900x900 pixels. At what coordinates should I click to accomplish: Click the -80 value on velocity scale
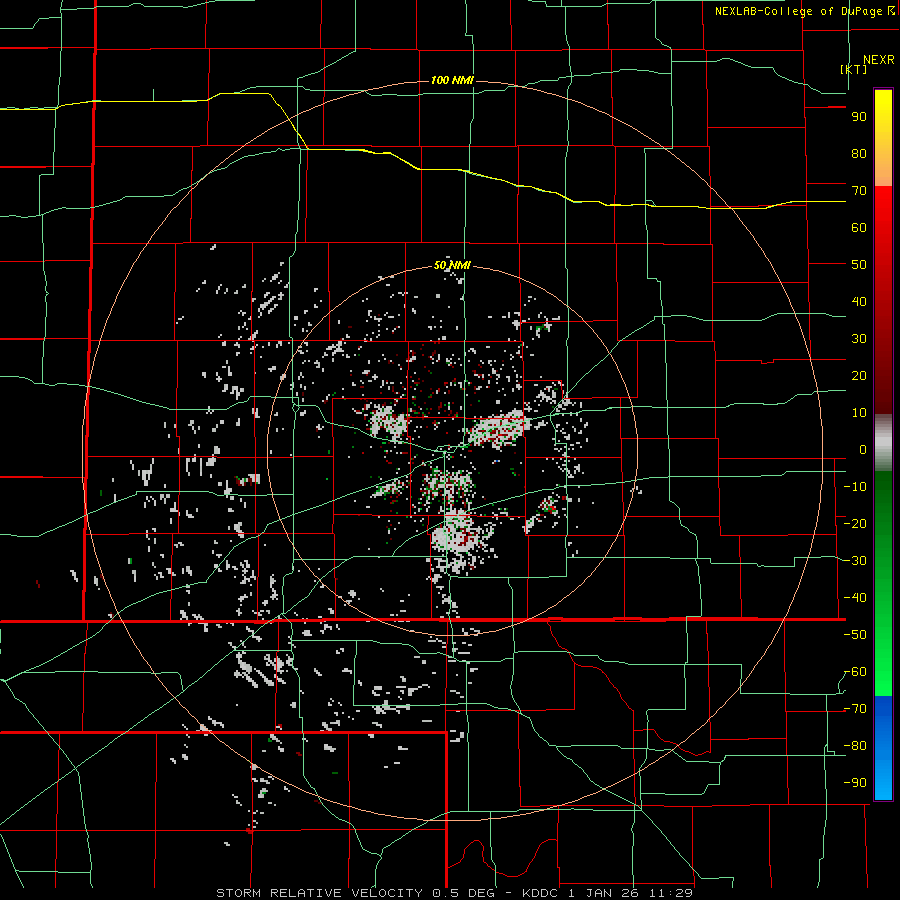(x=855, y=746)
